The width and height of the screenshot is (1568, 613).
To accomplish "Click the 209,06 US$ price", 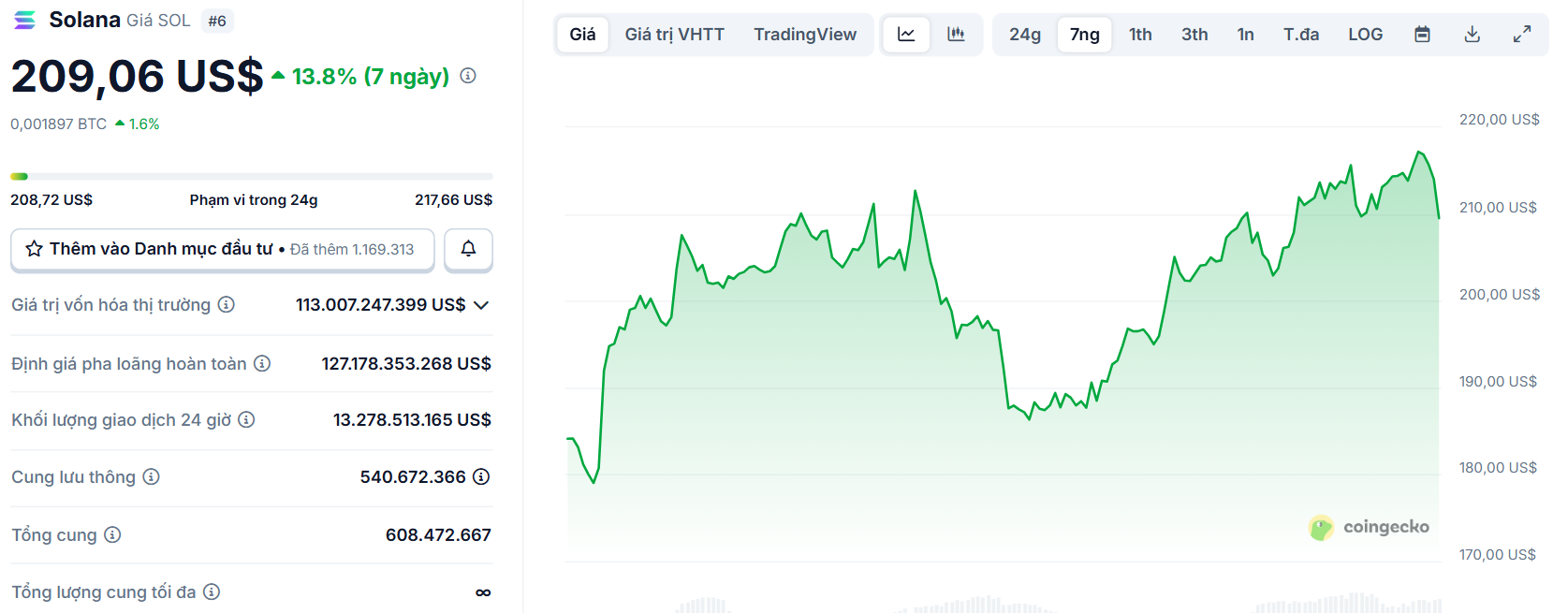I will click(x=137, y=77).
